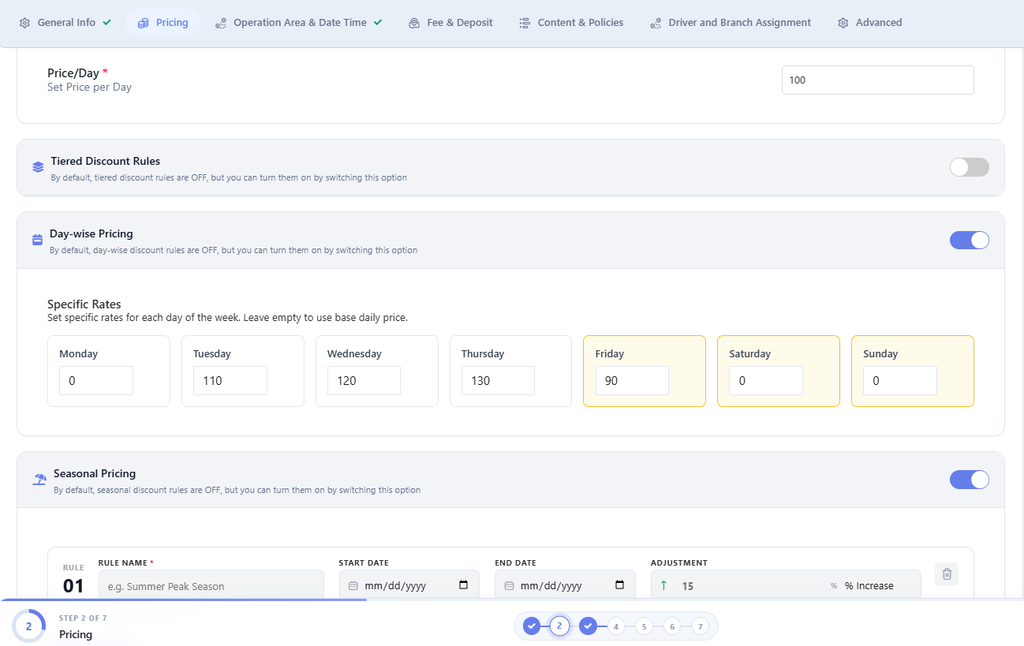Click the STEP 2 OF 7 label

(83, 618)
